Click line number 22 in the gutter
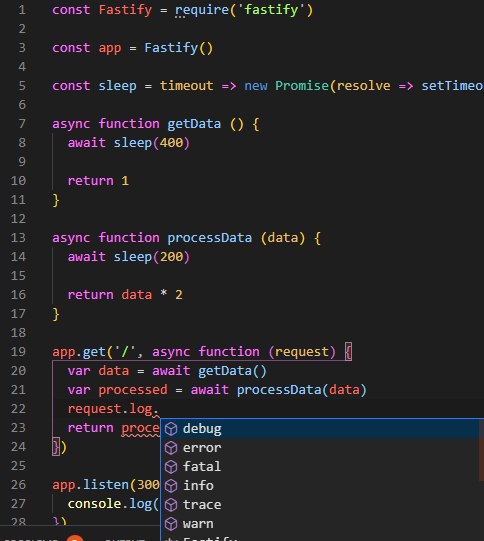484x541 pixels. pos(18,409)
